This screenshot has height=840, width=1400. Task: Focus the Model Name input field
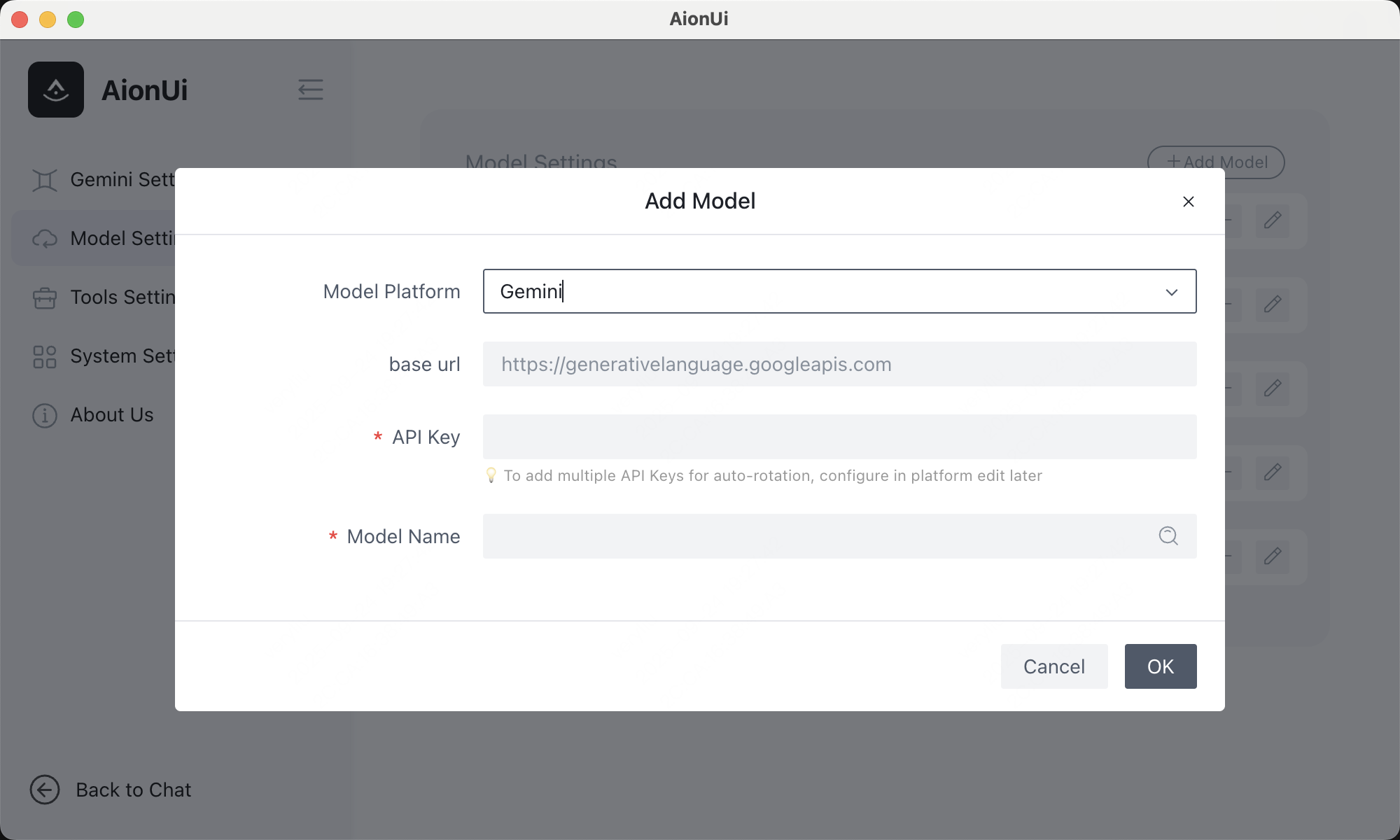839,536
